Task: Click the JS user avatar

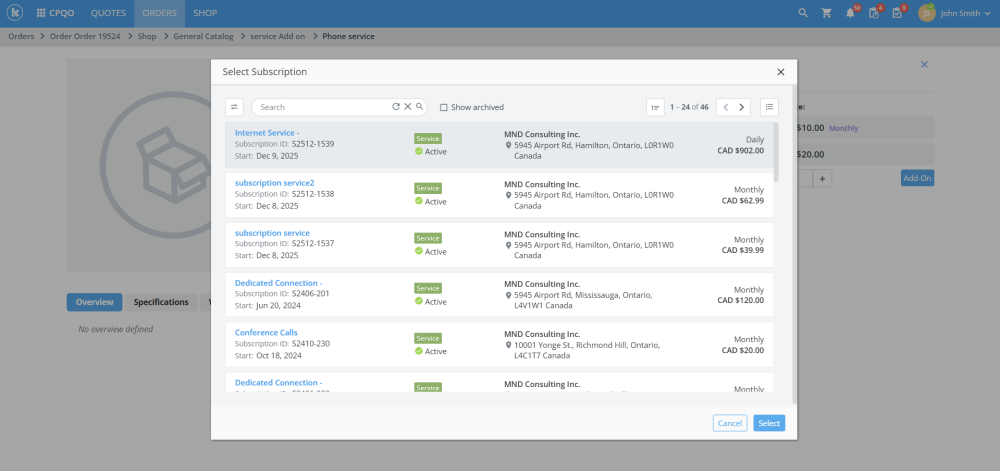Action: tap(927, 13)
